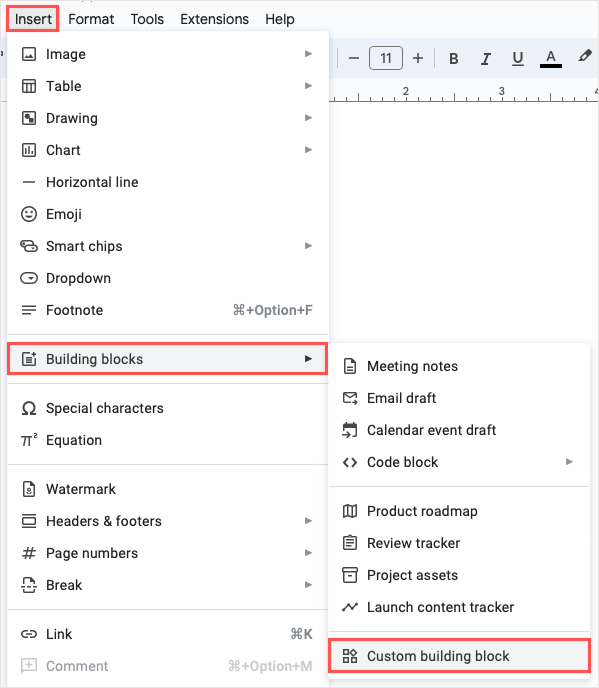This screenshot has width=599, height=688.
Task: Open the highlight color pen tool
Action: pos(584,57)
